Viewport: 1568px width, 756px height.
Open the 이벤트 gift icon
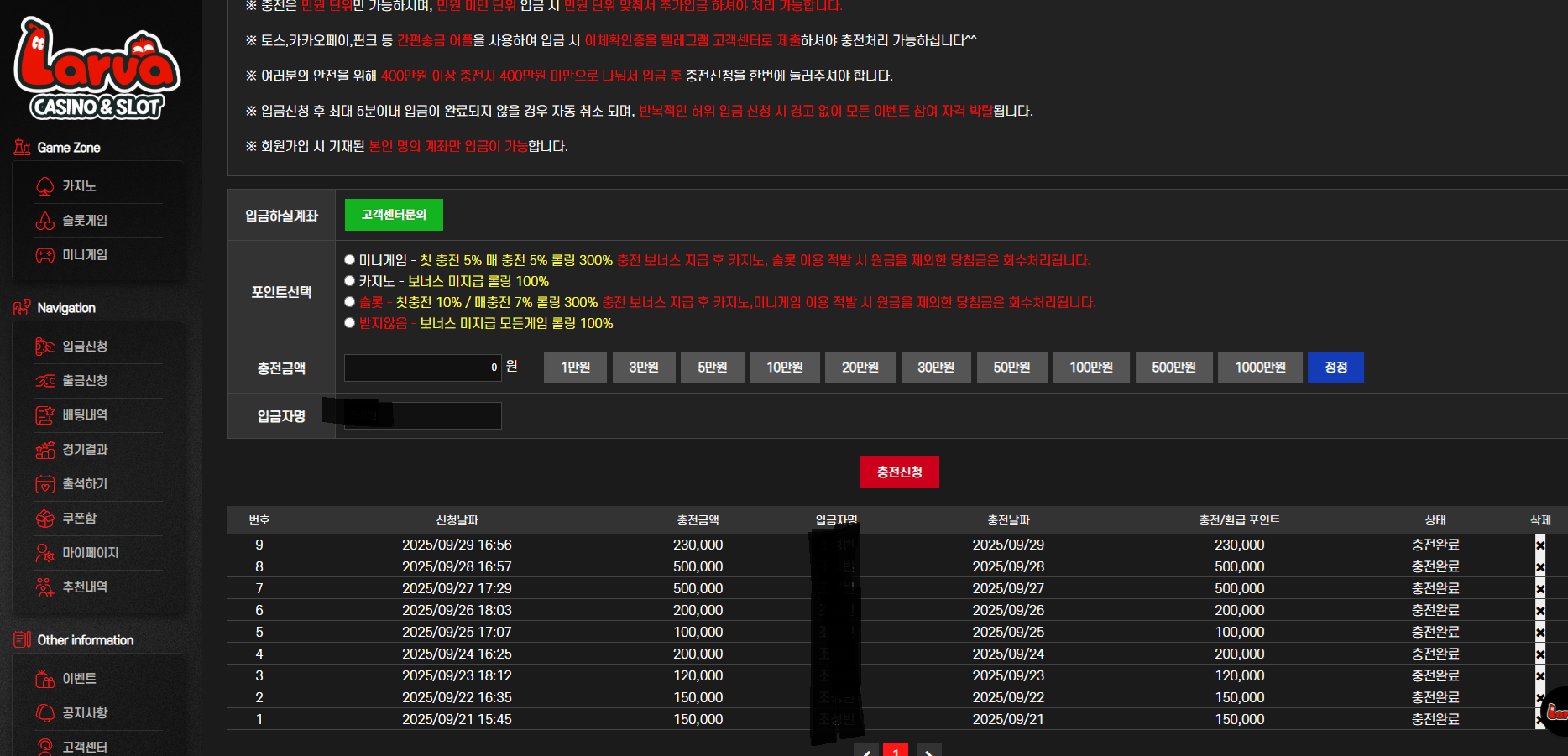coord(45,679)
